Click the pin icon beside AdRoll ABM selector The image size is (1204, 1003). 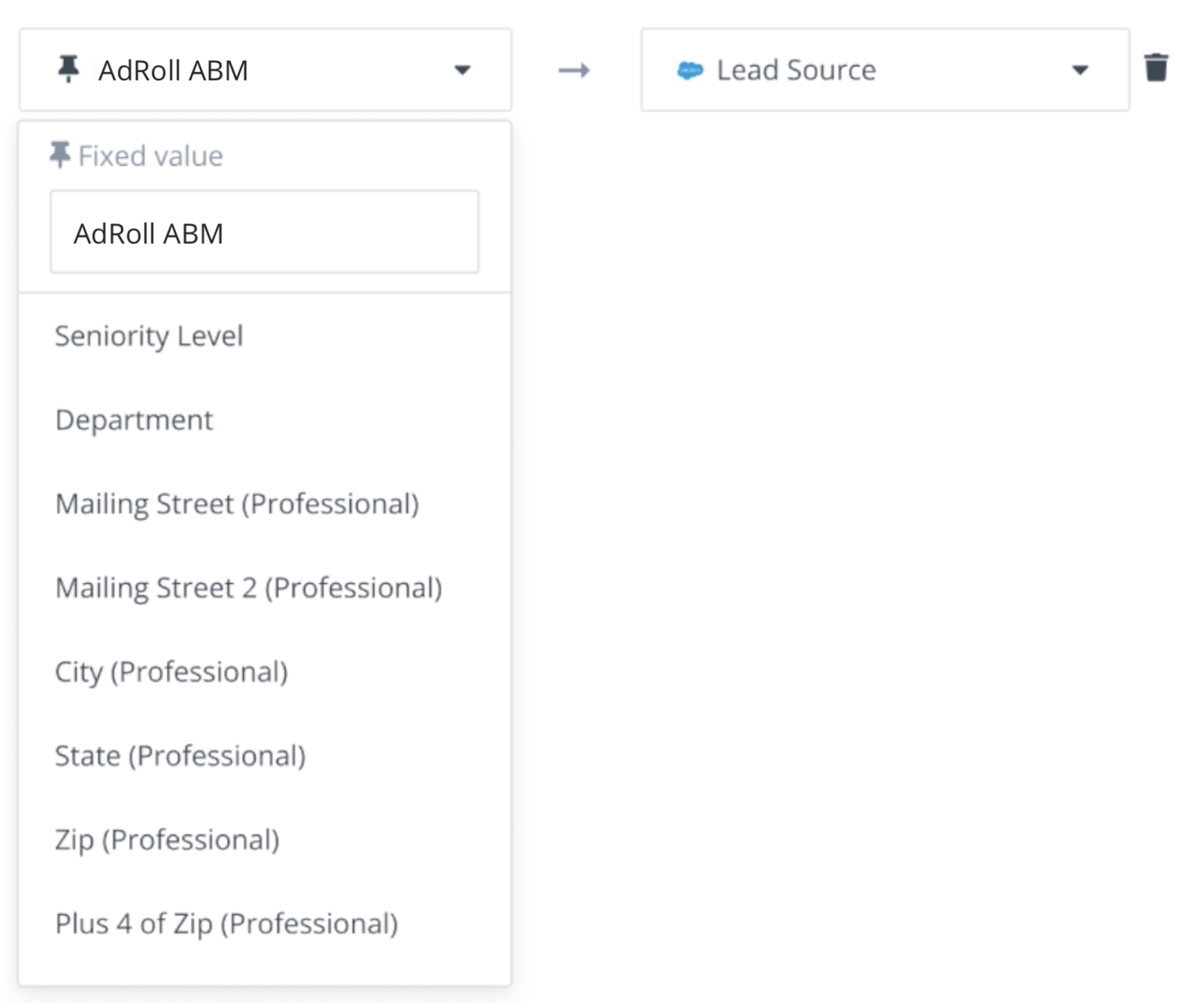[68, 69]
